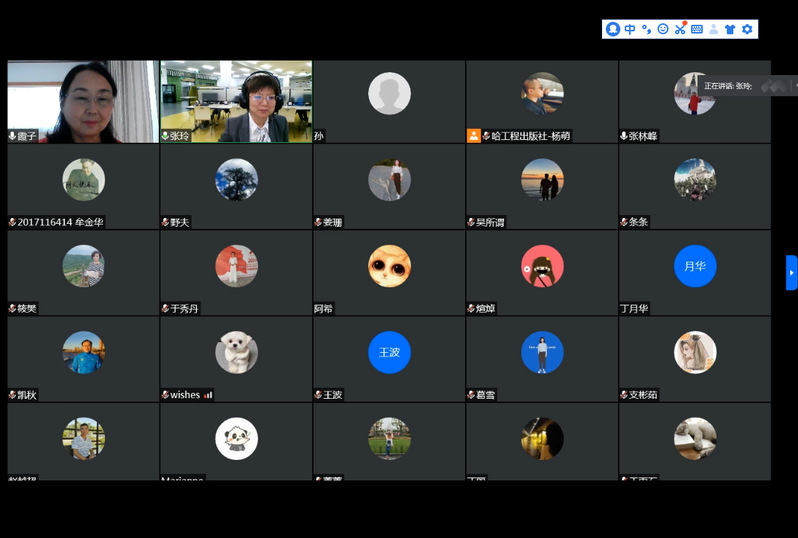798x538 pixels.
Task: Click muted microphone icon next to 野夫
Action: pyautogui.click(x=165, y=222)
